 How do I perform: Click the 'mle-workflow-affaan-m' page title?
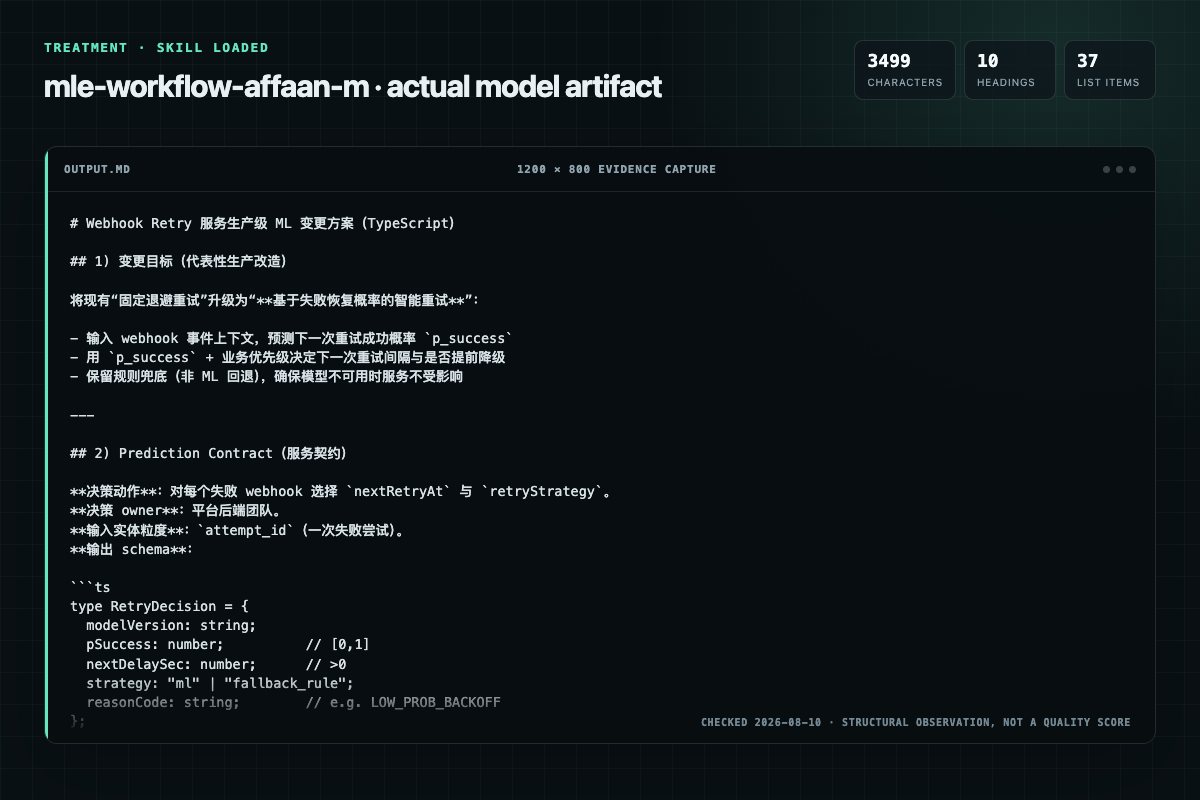[x=353, y=87]
